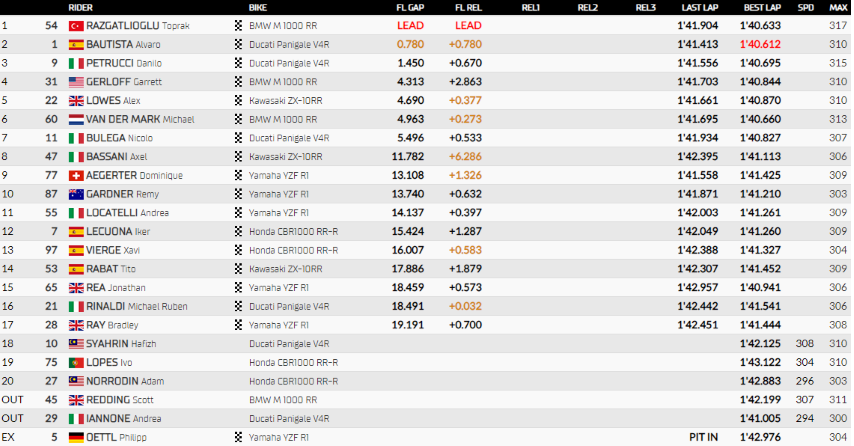This screenshot has width=854, height=446.
Task: Click the SPD column header
Action: tap(806, 8)
